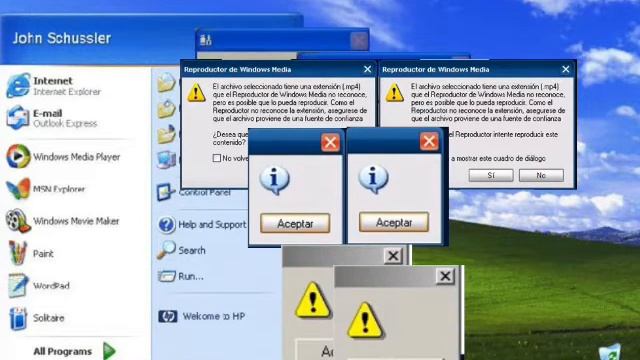Select Control Panel menu entry text
640x360 pixels.
tap(204, 192)
